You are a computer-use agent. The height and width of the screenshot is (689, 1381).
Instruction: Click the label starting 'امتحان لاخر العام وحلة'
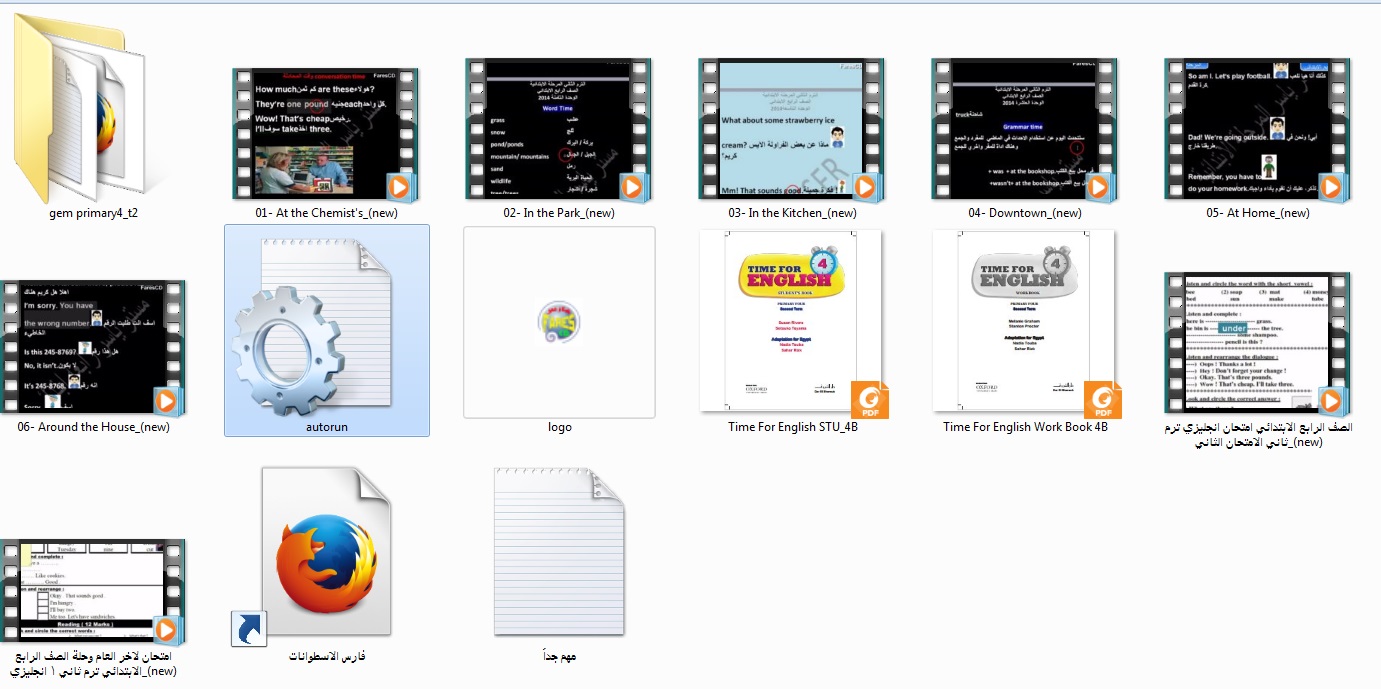(x=94, y=664)
